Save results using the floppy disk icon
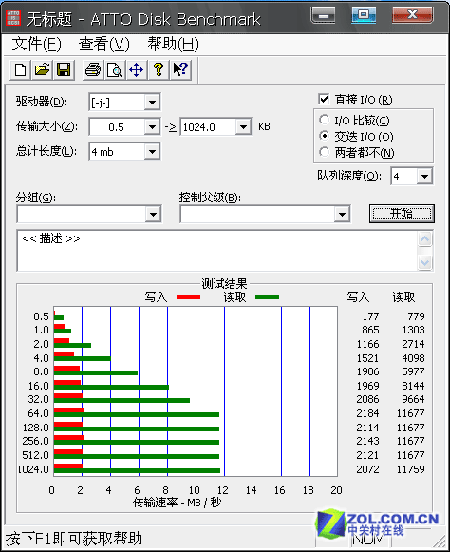Viewport: 450px width, 552px height. (x=64, y=70)
